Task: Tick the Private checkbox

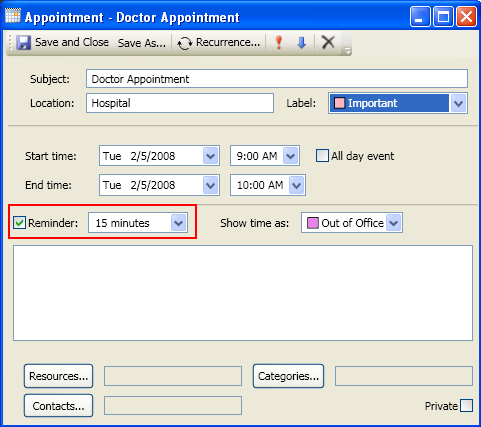Action: tap(466, 406)
